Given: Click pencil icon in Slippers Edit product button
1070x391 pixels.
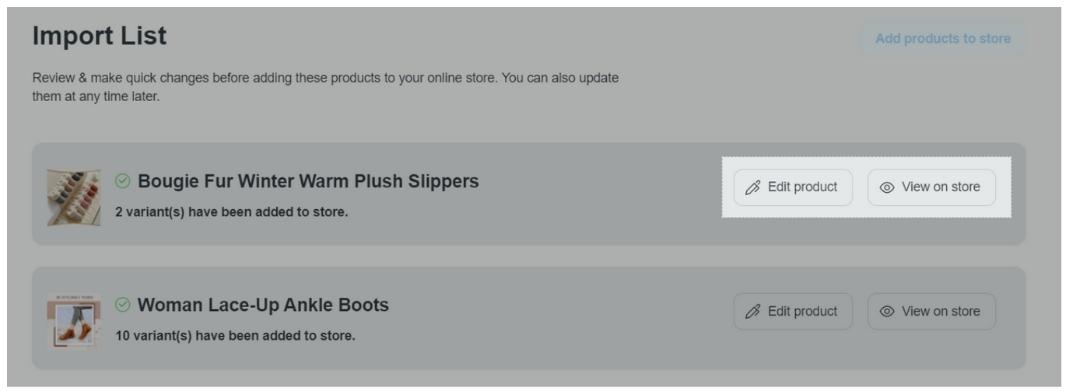Looking at the screenshot, I should click(x=753, y=188).
